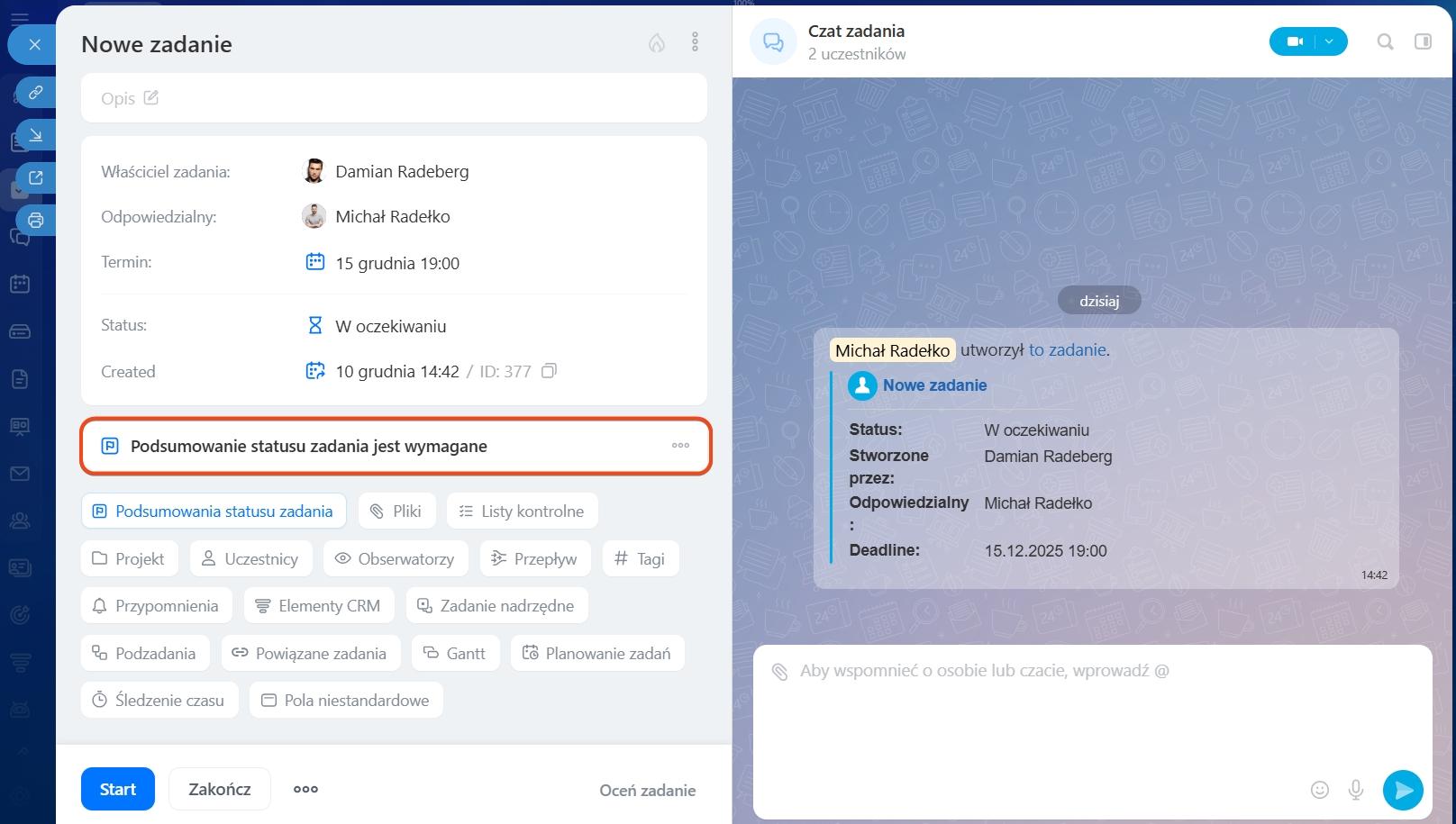Click Michał Radełko's avatar in the Odpowiedzialny row
The height and width of the screenshot is (824, 1456).
tap(314, 216)
